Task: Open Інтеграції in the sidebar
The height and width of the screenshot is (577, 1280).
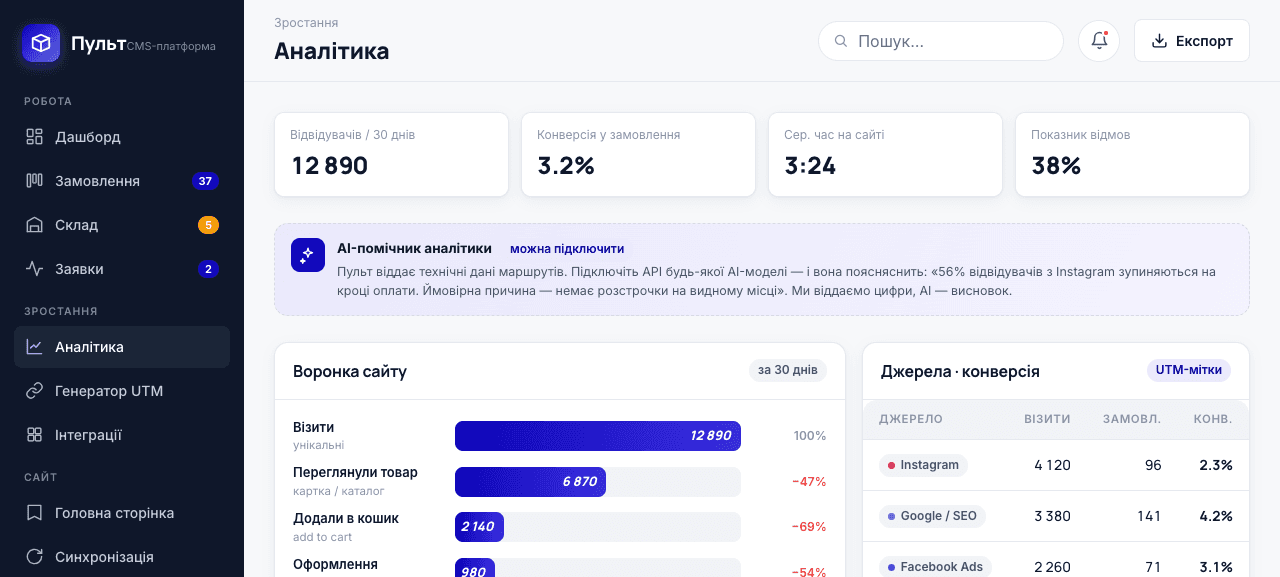Action: click(122, 435)
